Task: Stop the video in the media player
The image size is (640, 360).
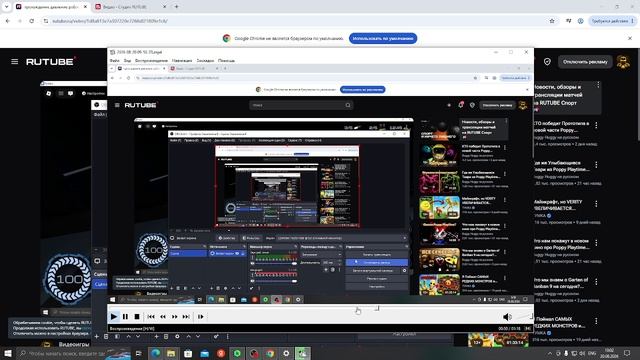Action: (x=137, y=316)
